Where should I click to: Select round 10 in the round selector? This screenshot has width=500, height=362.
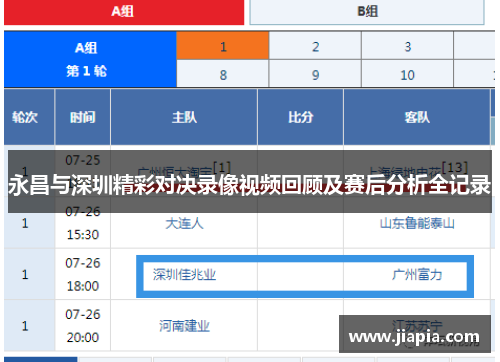[x=407, y=74]
